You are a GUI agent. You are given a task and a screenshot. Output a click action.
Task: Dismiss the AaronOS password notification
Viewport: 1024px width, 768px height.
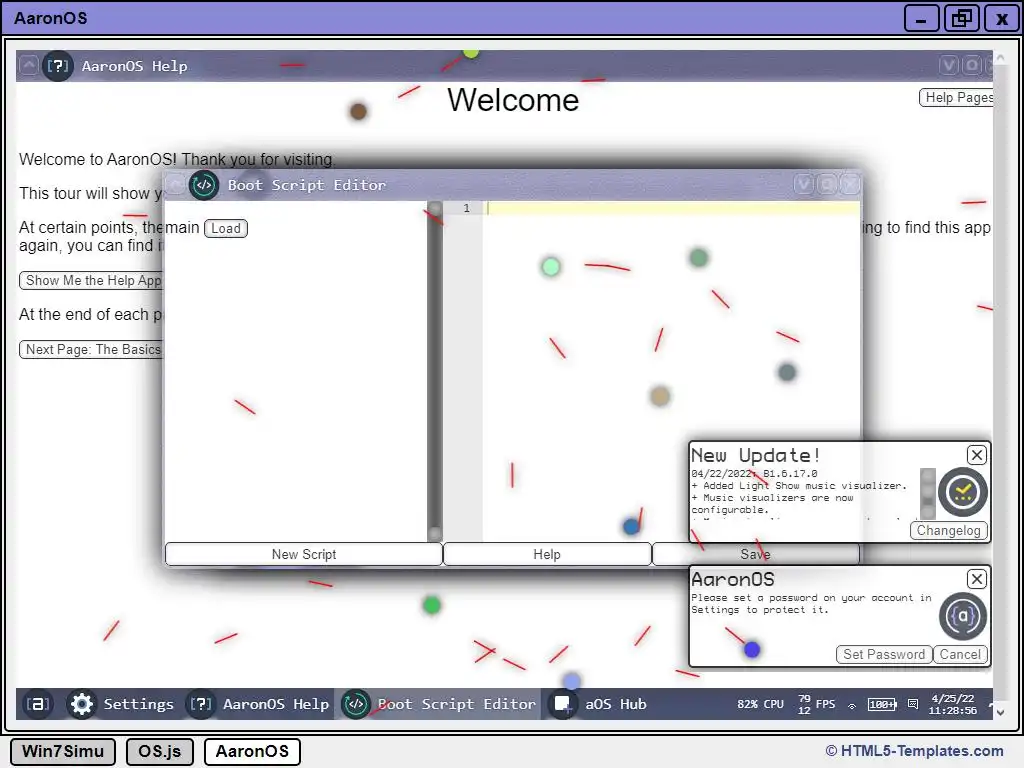pos(976,579)
